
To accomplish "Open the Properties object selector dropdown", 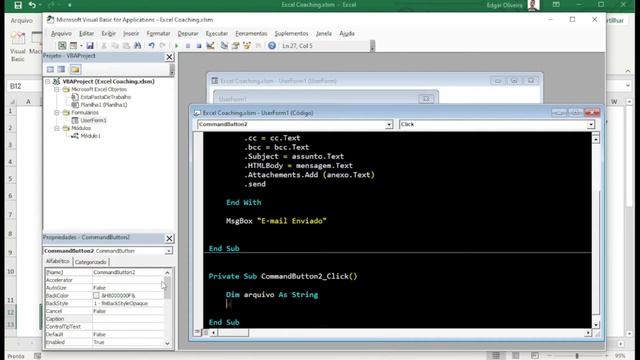I will click(169, 251).
